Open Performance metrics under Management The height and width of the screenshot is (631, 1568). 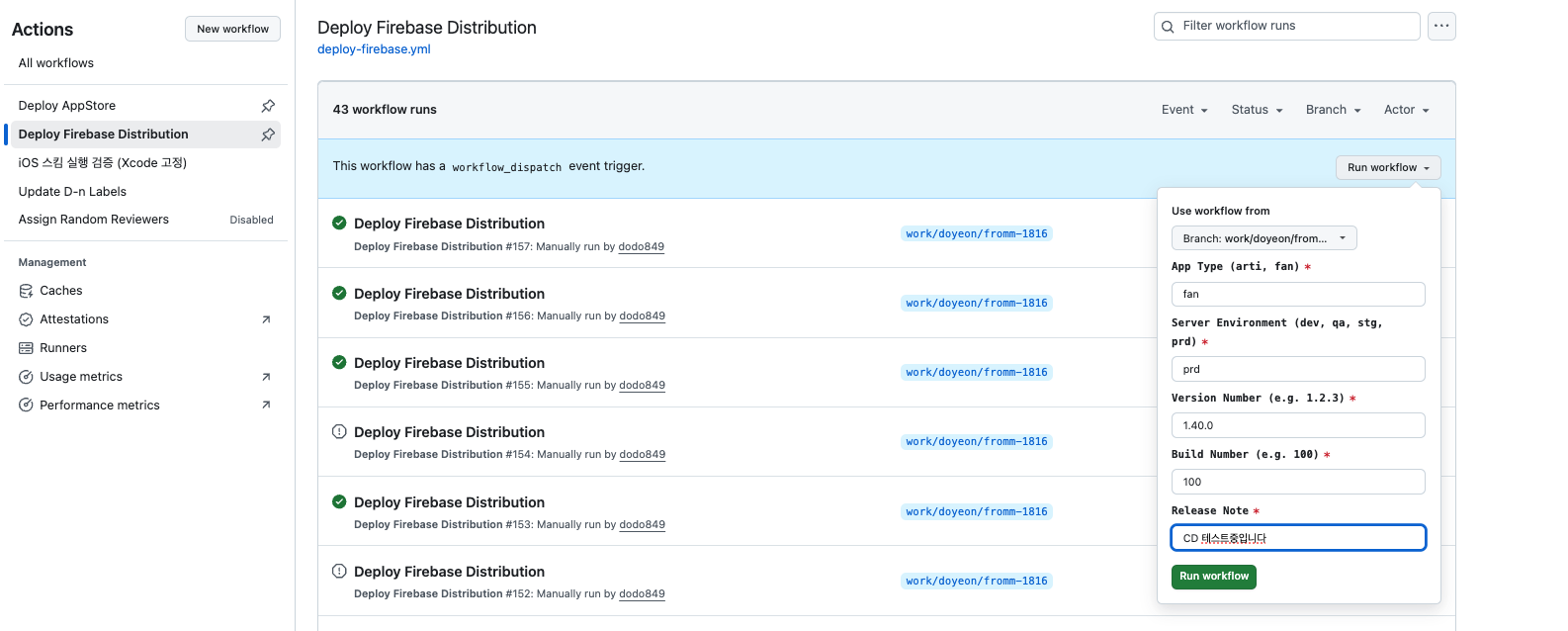coord(100,406)
